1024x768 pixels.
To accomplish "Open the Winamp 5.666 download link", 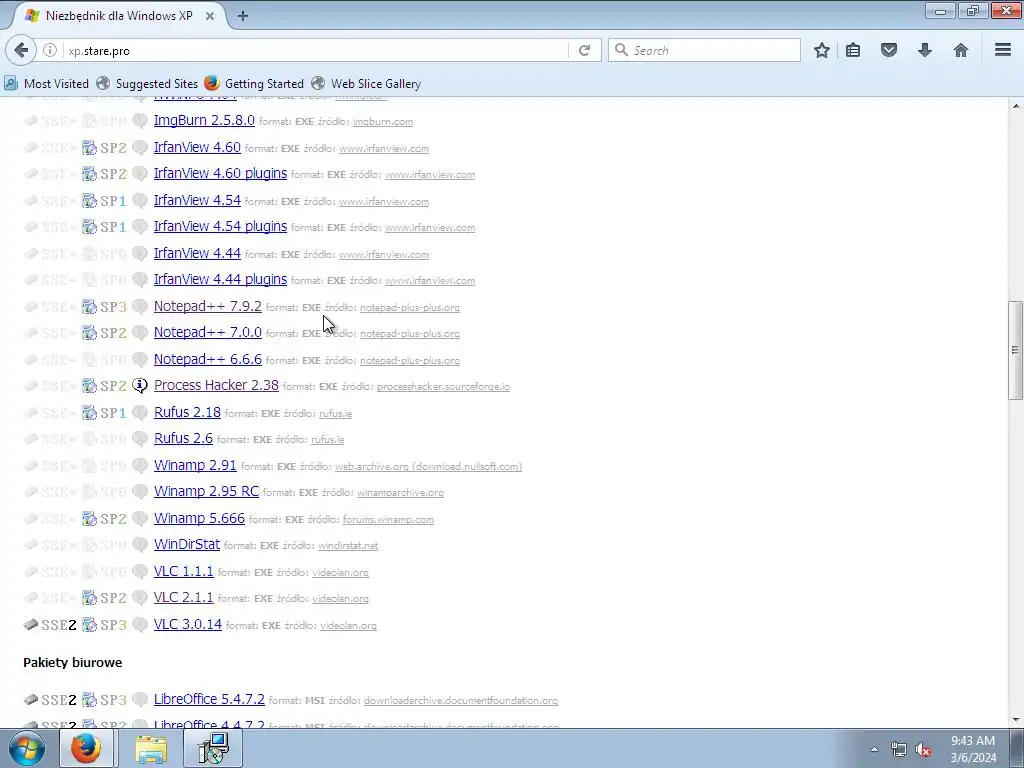I will 199,518.
